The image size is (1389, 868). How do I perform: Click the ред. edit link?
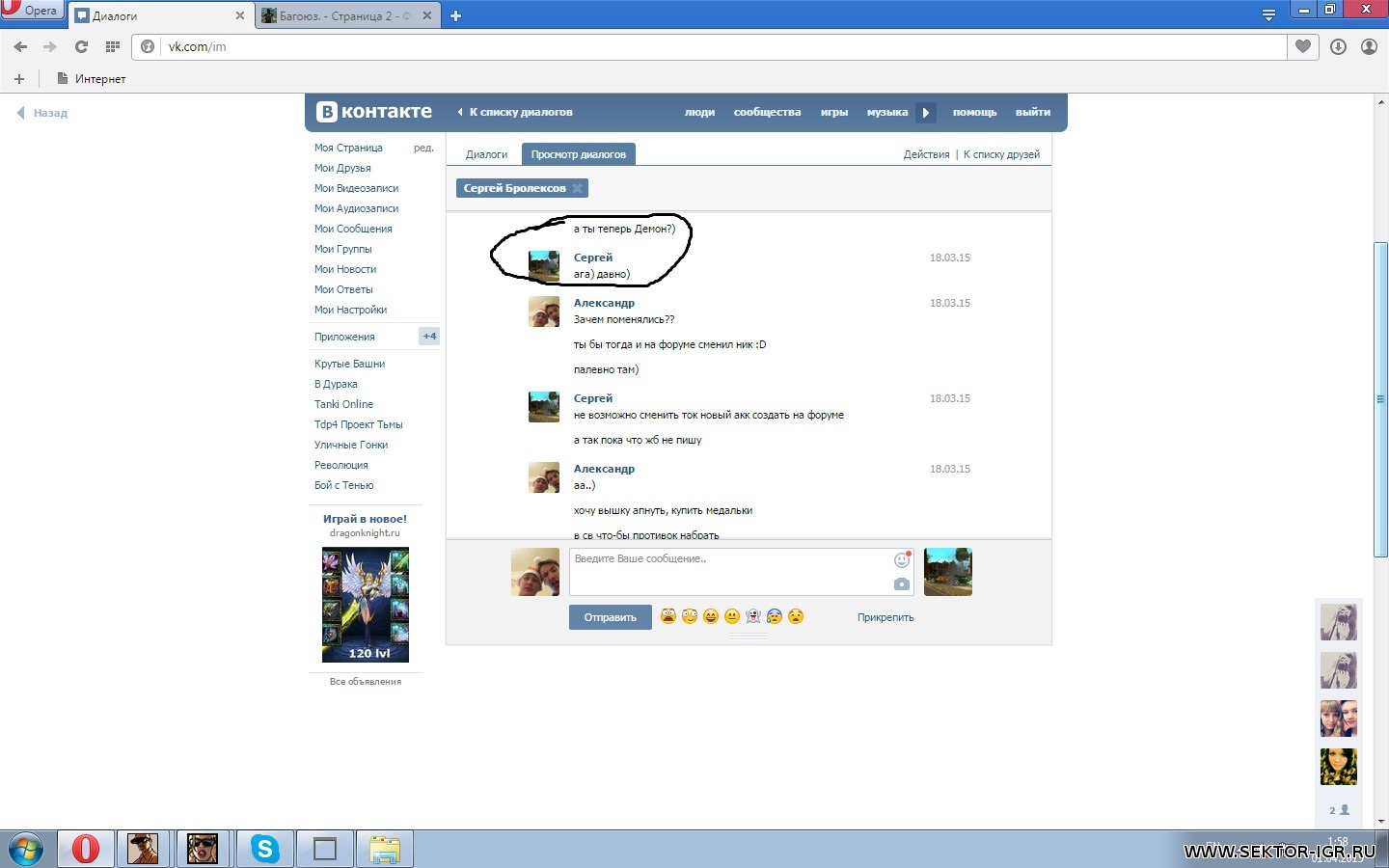(x=423, y=148)
